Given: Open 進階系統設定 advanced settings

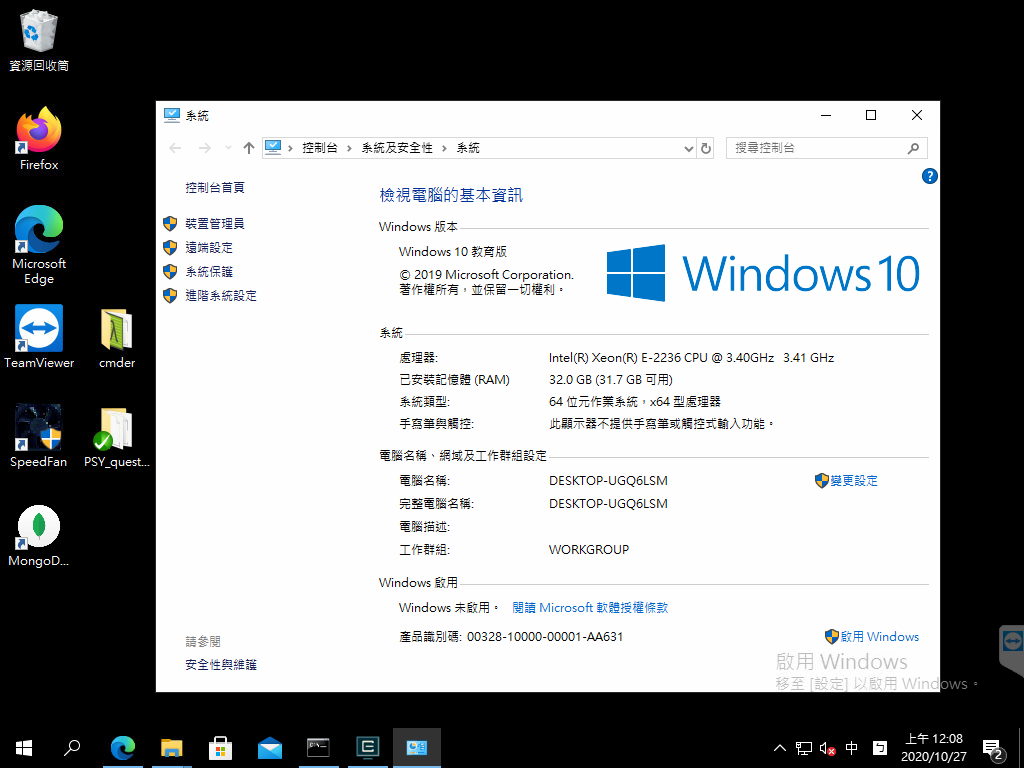Looking at the screenshot, I should (221, 295).
